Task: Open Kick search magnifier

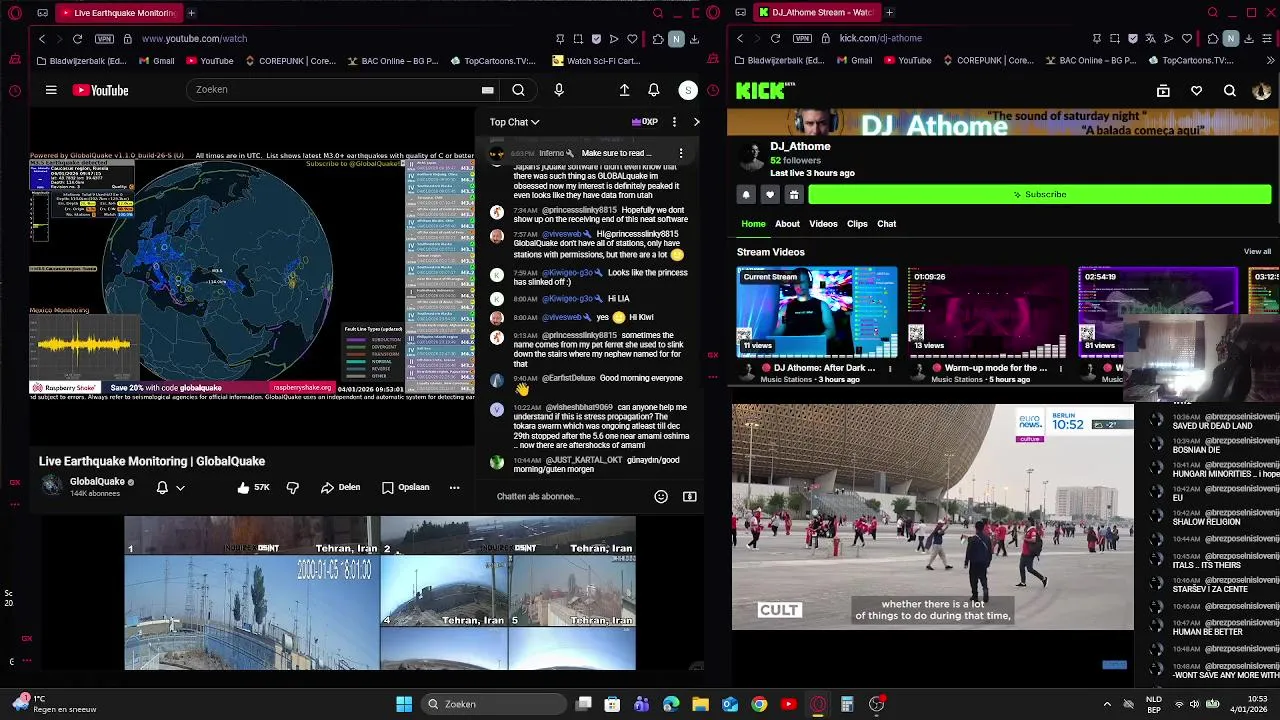Action: pyautogui.click(x=1230, y=91)
